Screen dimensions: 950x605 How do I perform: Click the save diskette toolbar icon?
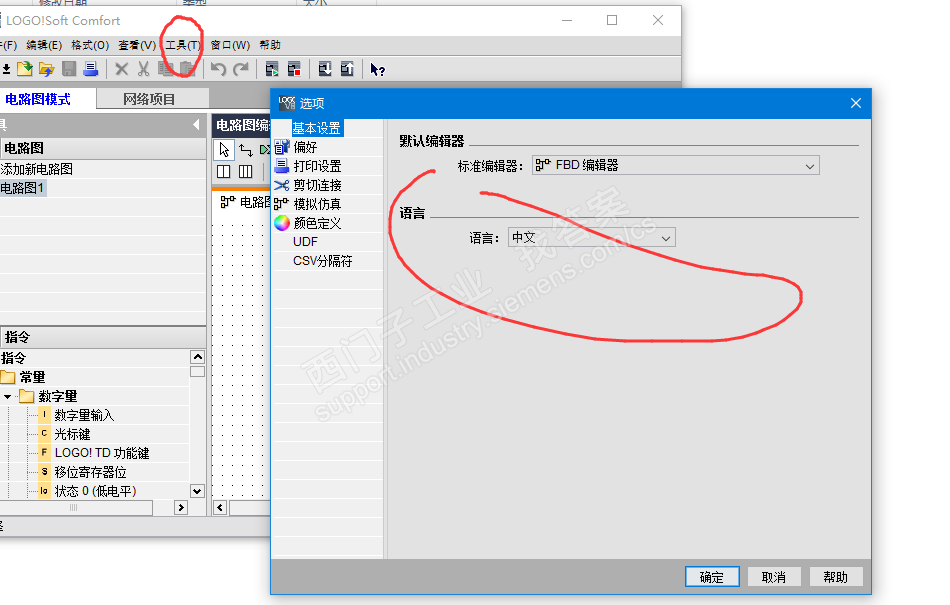(x=69, y=69)
